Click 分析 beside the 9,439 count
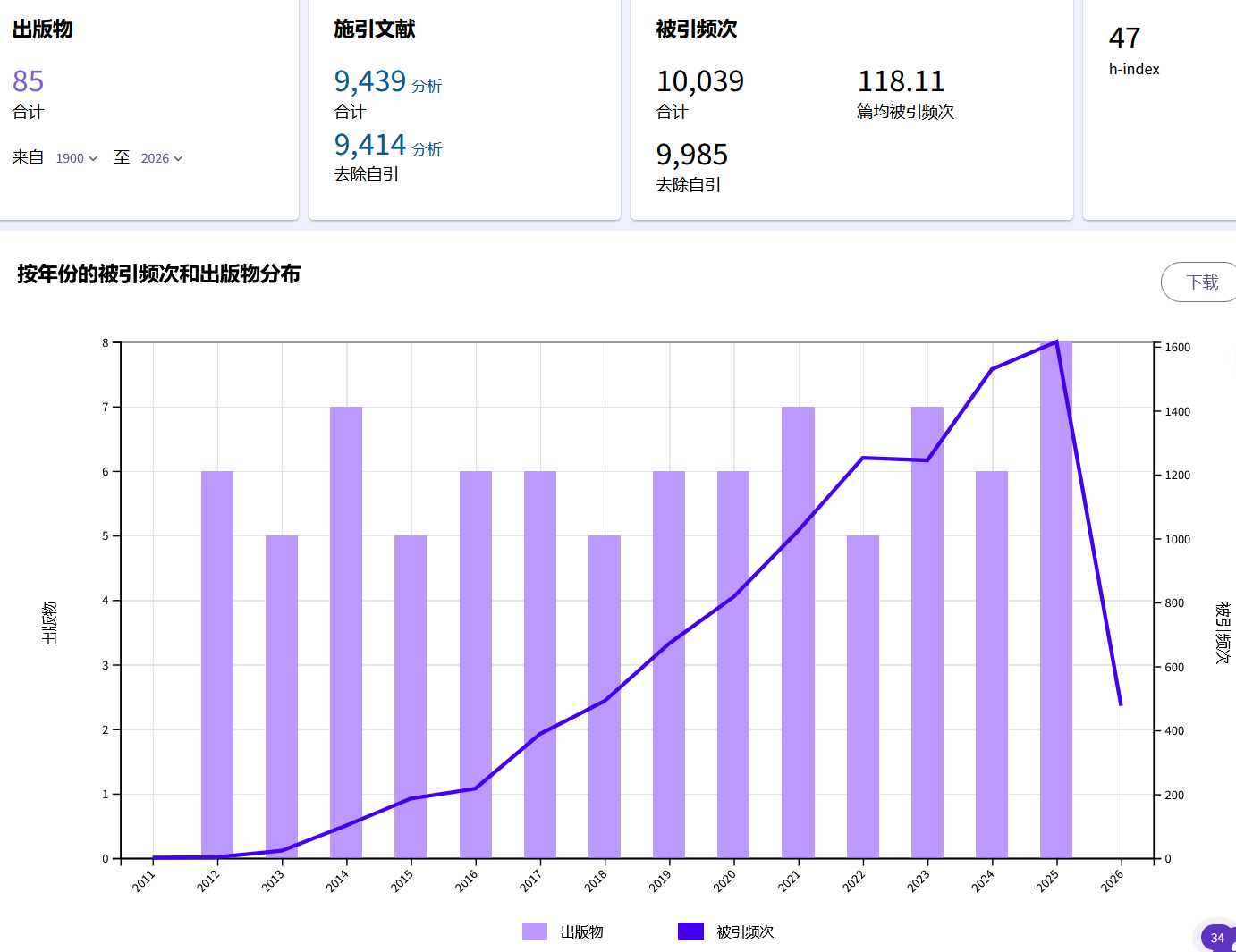The width and height of the screenshot is (1236, 952). coord(427,87)
